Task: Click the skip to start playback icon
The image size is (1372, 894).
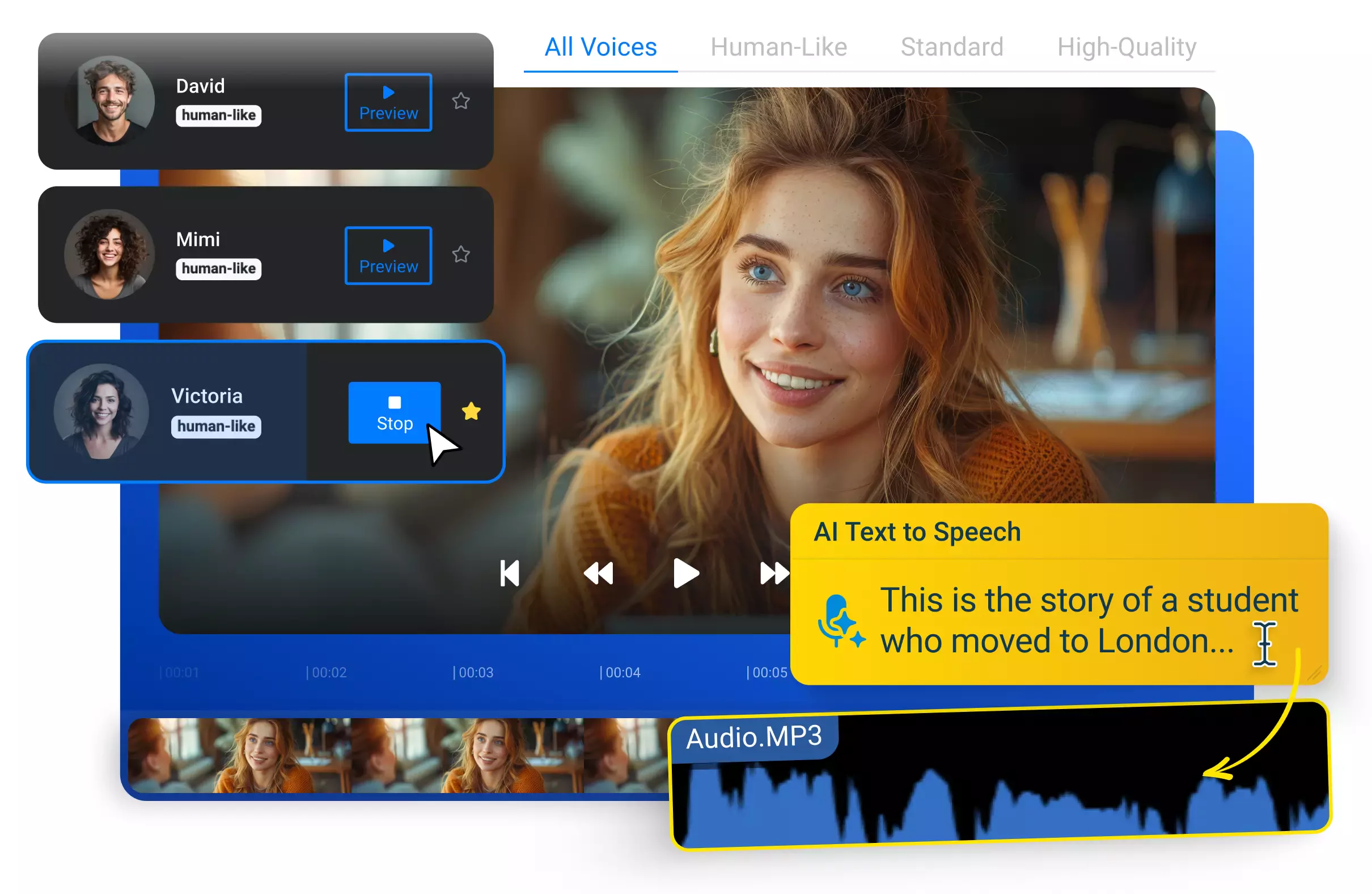Action: click(510, 573)
